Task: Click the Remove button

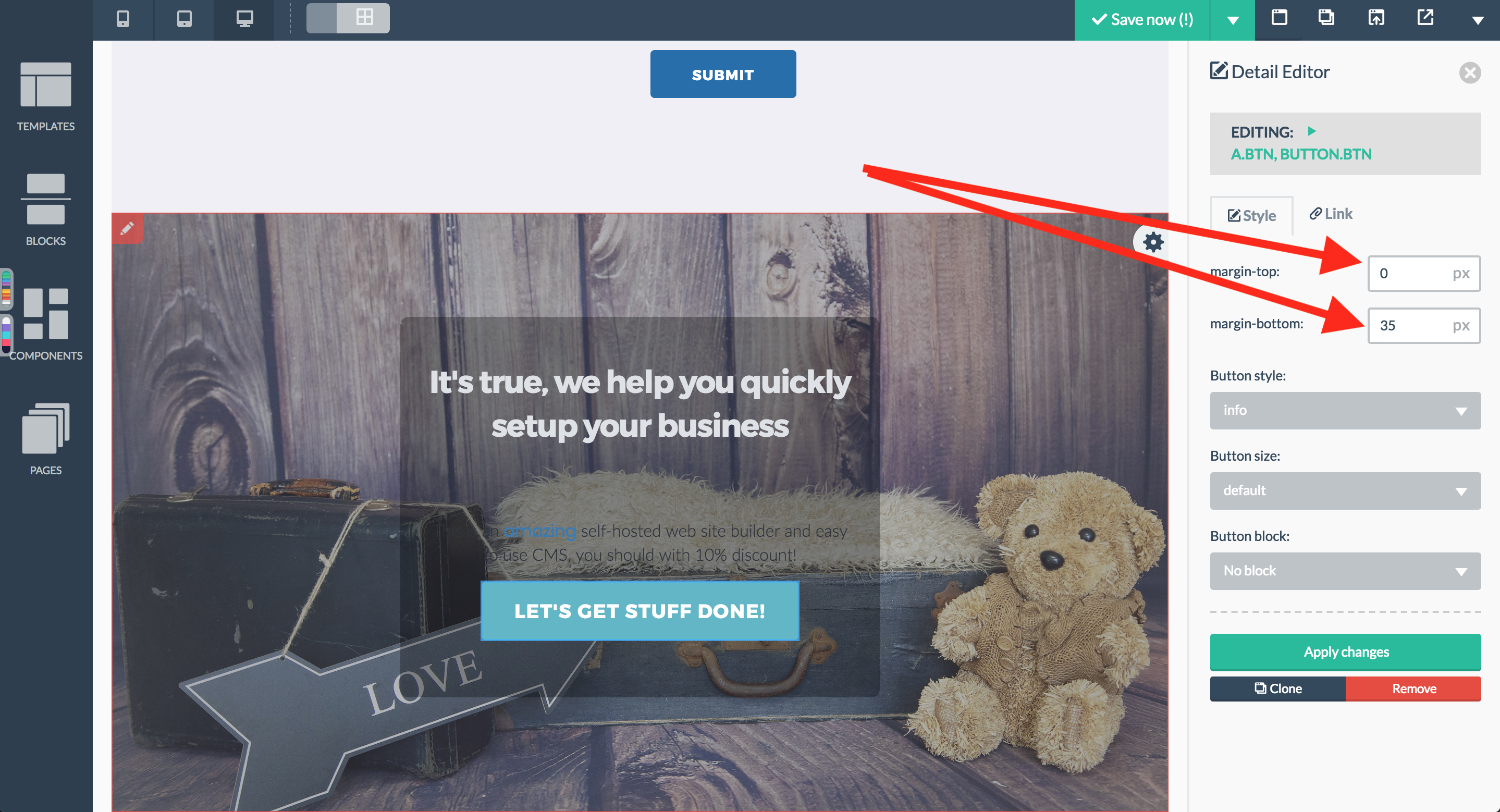Action: (1414, 688)
